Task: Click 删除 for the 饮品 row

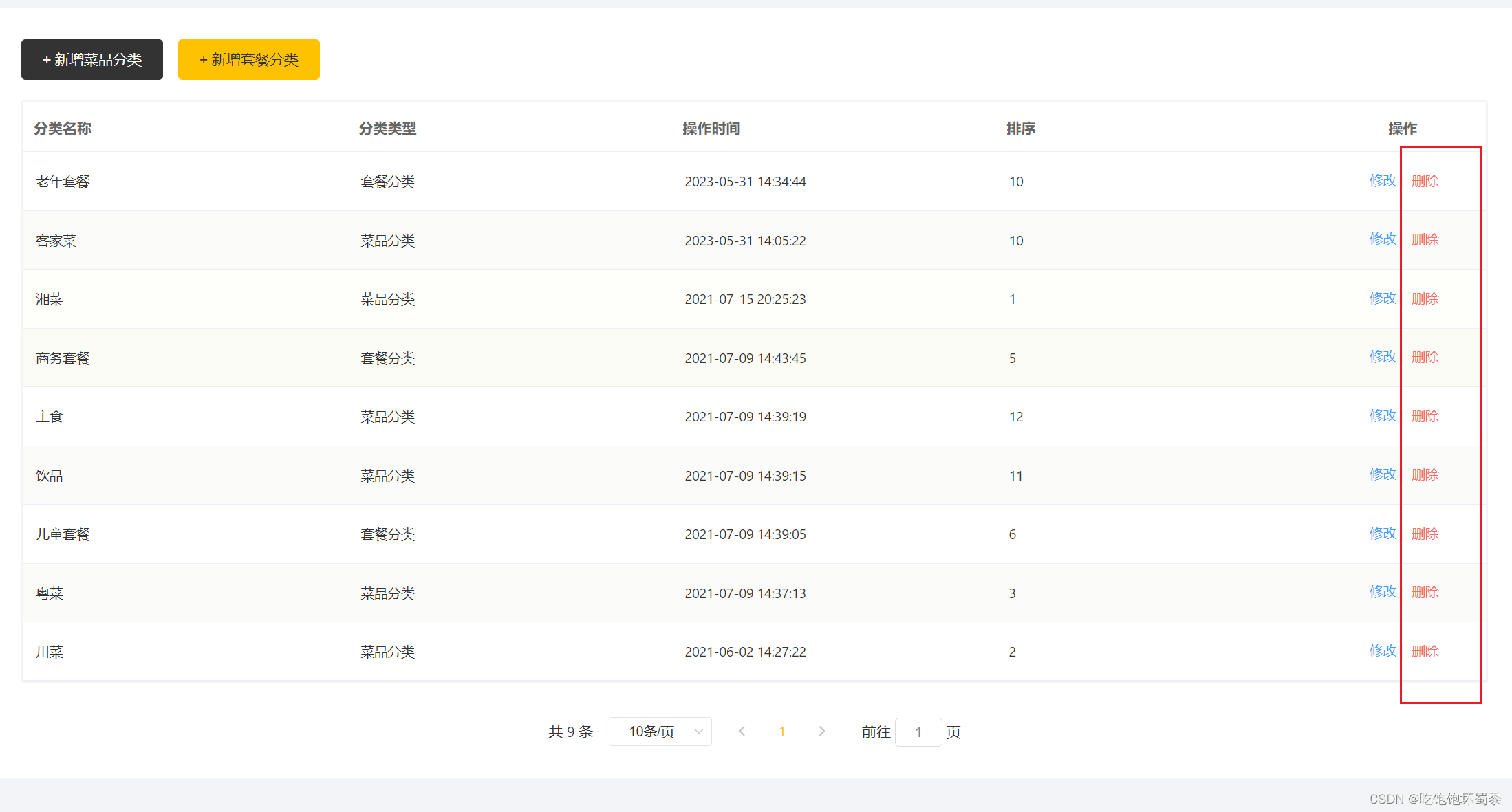Action: coord(1425,474)
